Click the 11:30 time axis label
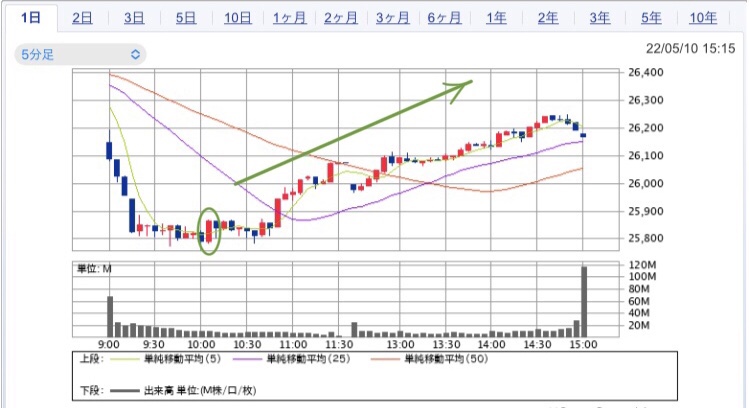Screen dimensions: 749x408 tap(339, 345)
